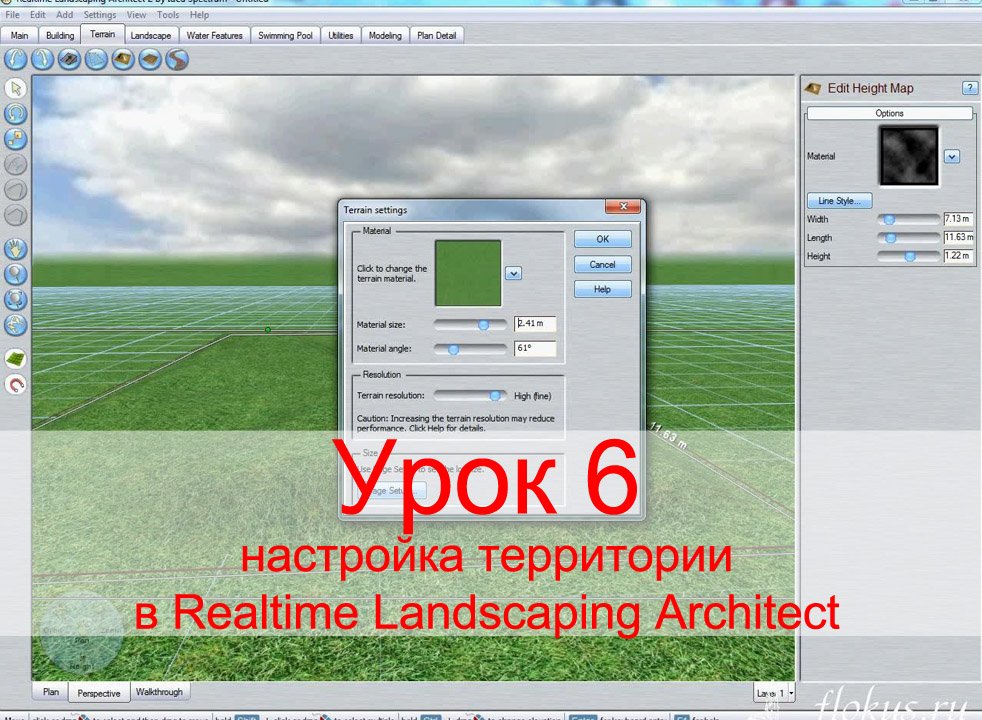This screenshot has width=982, height=720.
Task: Click the Terrain resolution slider handle
Action: point(495,396)
